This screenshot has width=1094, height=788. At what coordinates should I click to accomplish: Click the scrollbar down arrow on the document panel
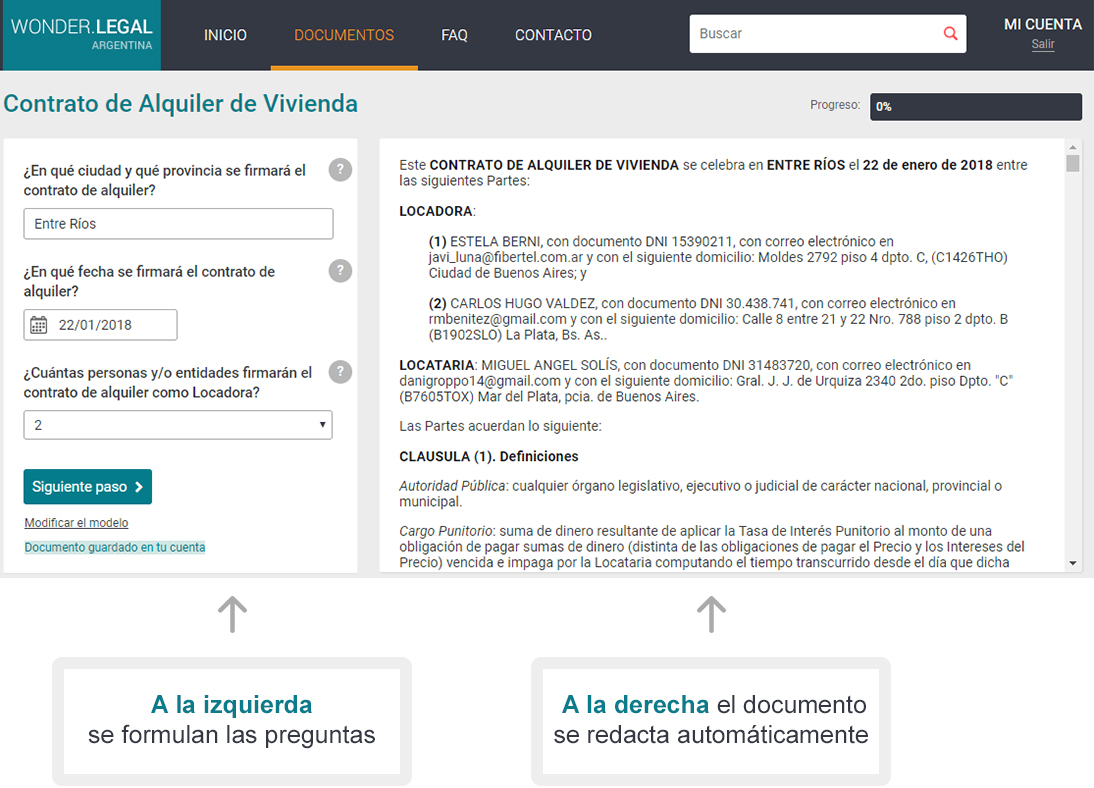click(1075, 564)
